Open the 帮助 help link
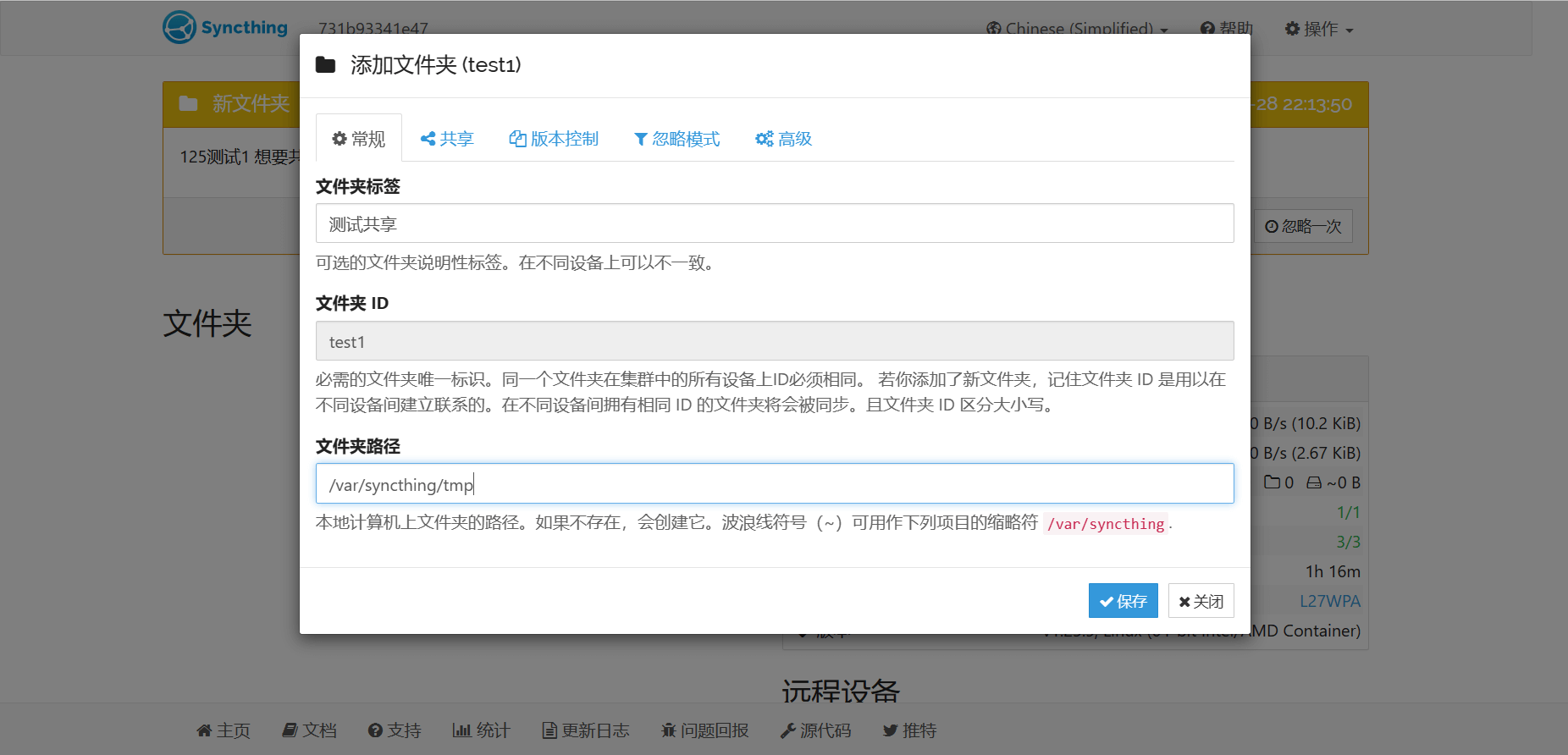This screenshot has width=1568, height=755. (x=1227, y=29)
